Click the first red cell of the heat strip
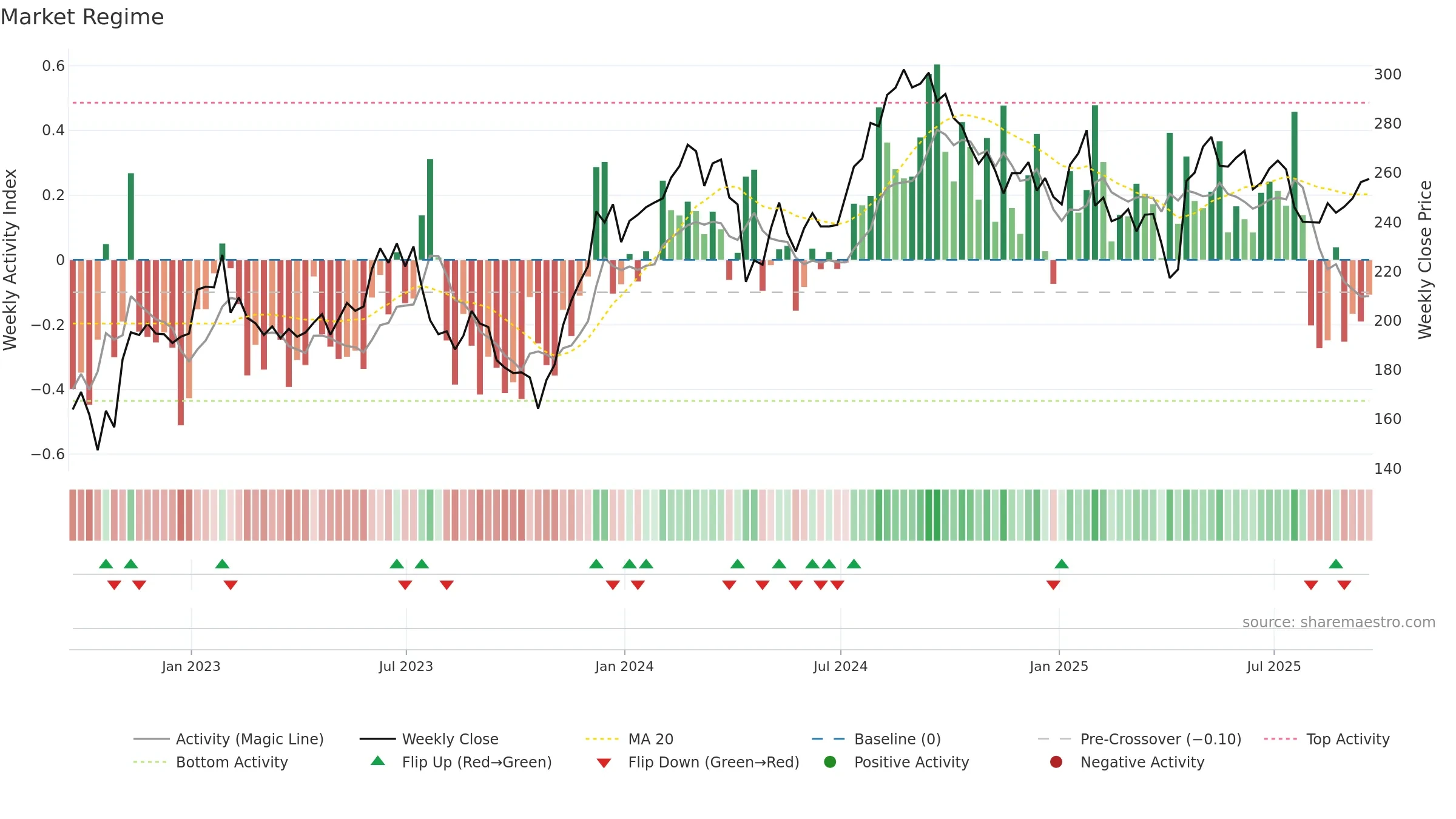Screen dimensions: 1456x819 click(73, 515)
